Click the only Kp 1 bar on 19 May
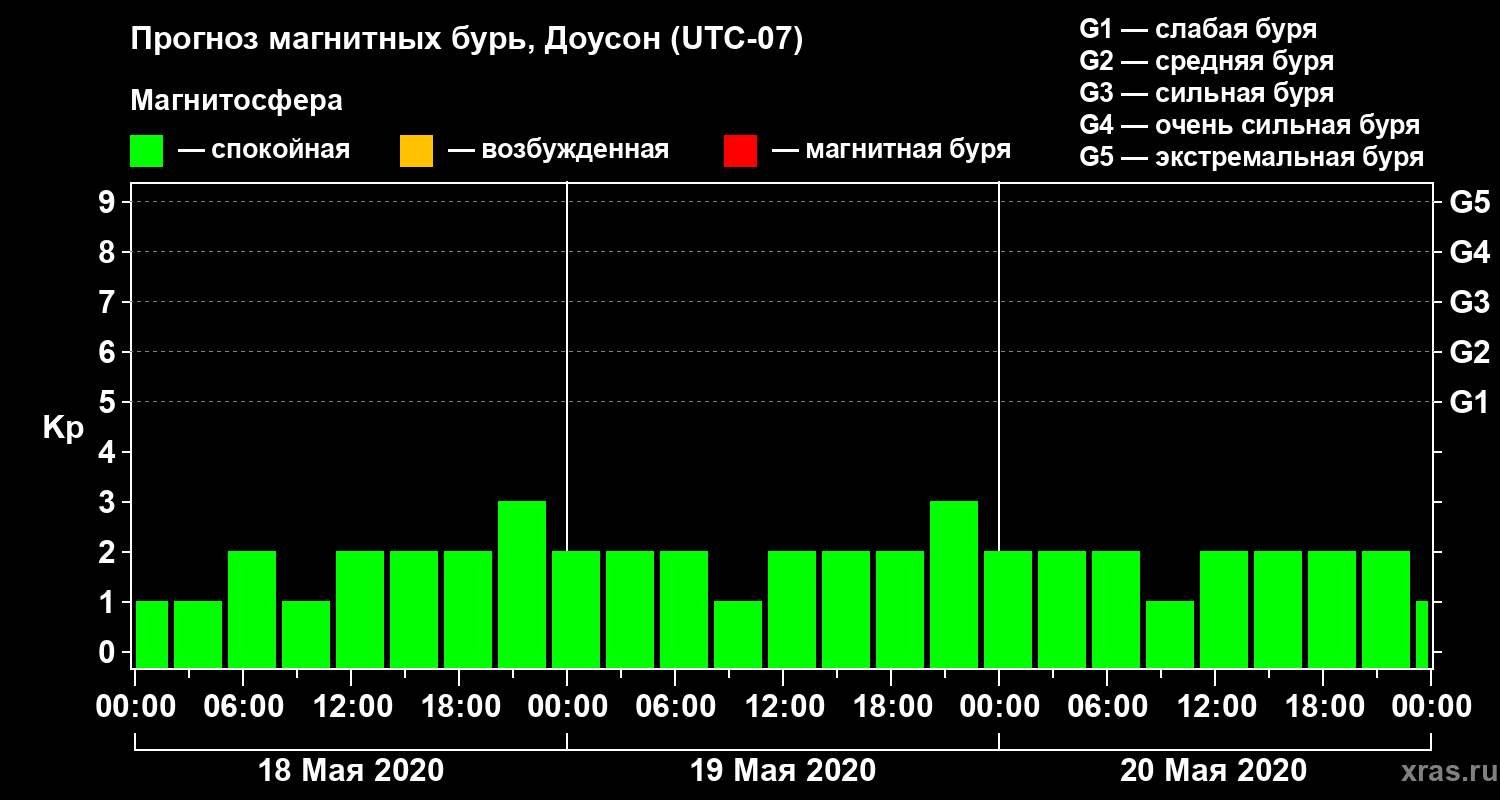1500x800 pixels. click(738, 634)
